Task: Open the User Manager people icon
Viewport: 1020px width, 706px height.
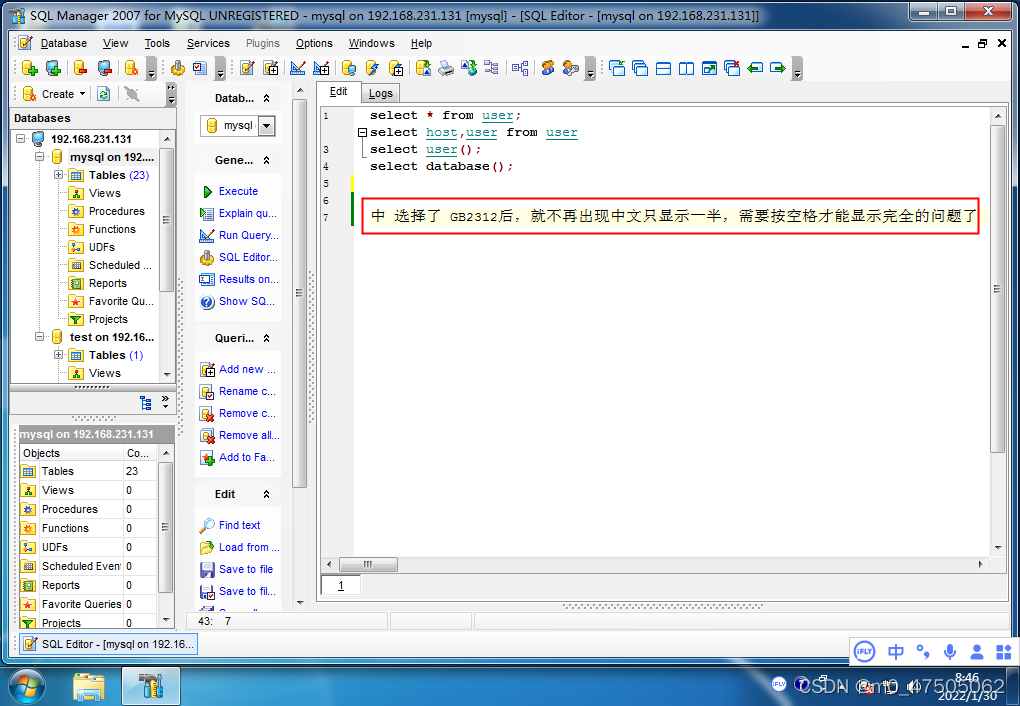Action: [548, 68]
